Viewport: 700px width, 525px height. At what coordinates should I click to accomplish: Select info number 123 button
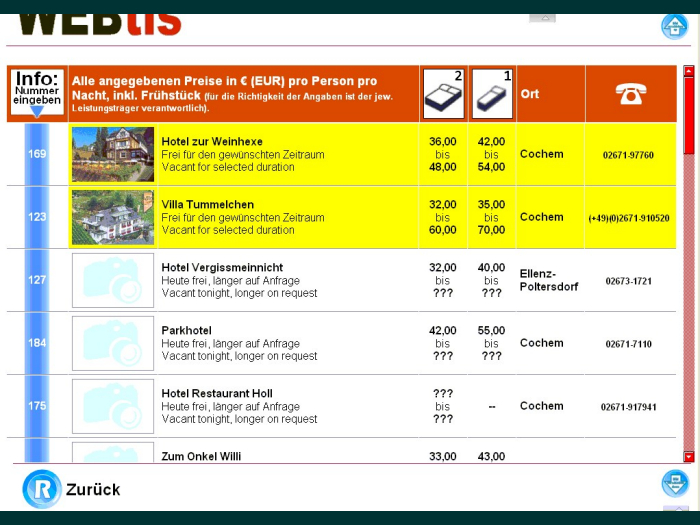pos(37,217)
